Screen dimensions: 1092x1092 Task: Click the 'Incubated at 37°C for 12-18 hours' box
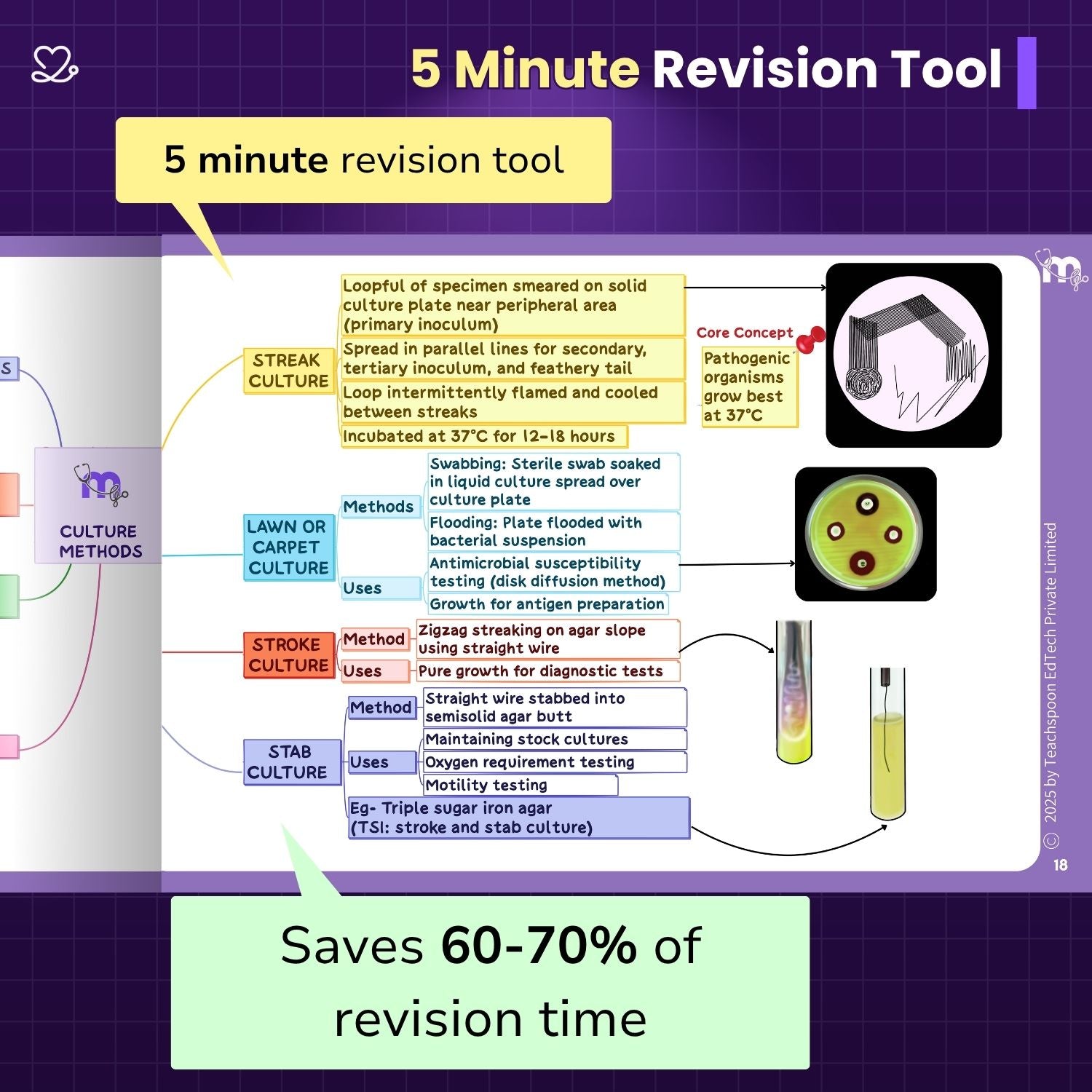(483, 436)
